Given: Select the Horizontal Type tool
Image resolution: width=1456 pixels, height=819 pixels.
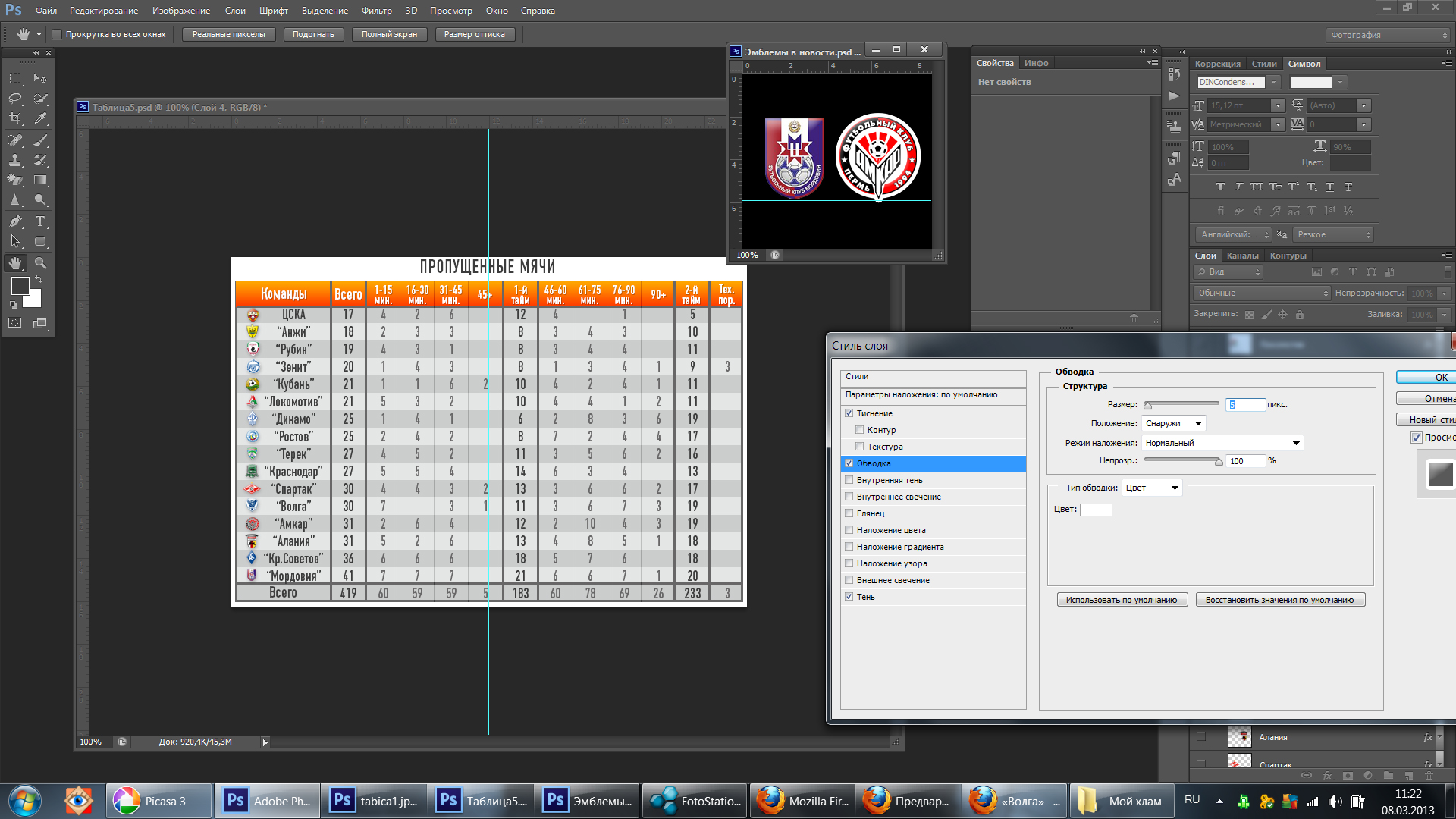Looking at the screenshot, I should tap(40, 221).
